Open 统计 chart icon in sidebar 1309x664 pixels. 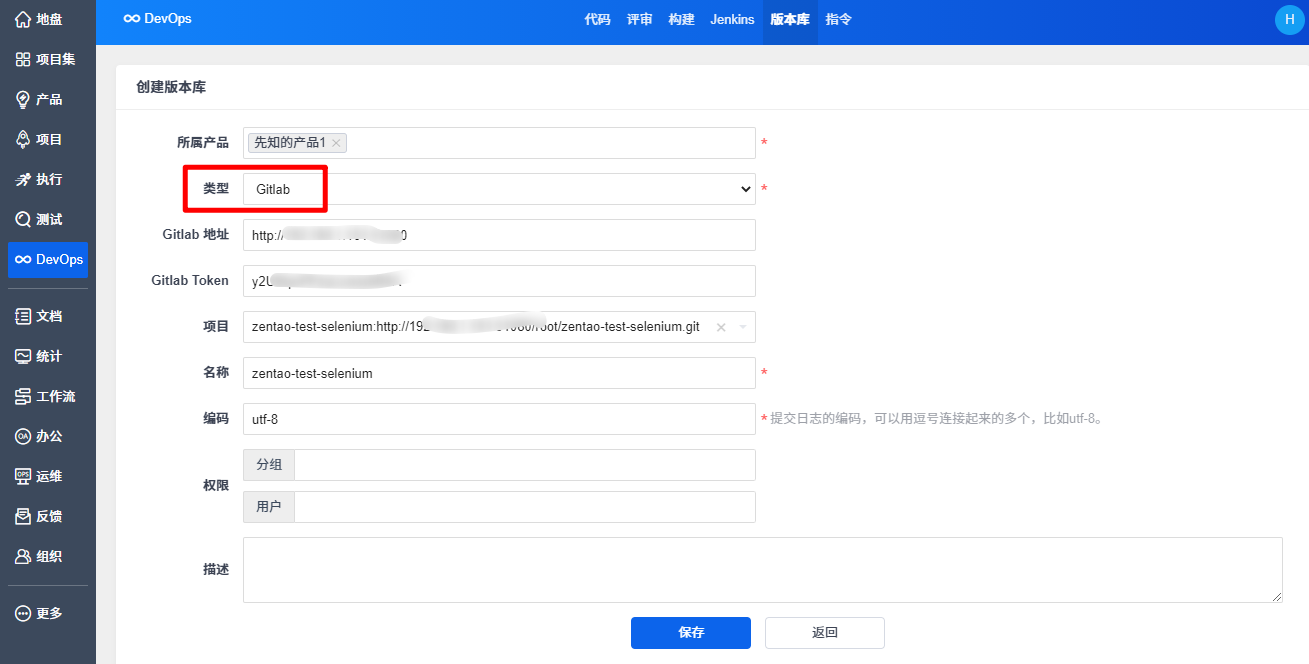pos(23,356)
